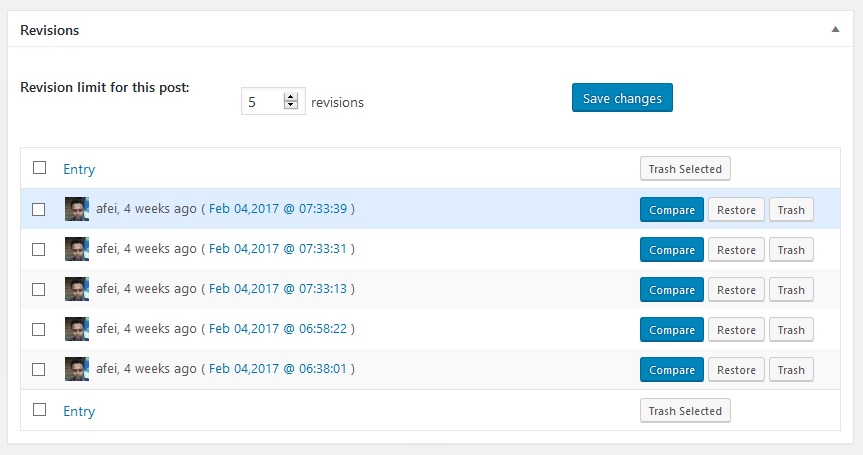
Task: Increase revision limit with the up spinner arrow
Action: coord(291,97)
